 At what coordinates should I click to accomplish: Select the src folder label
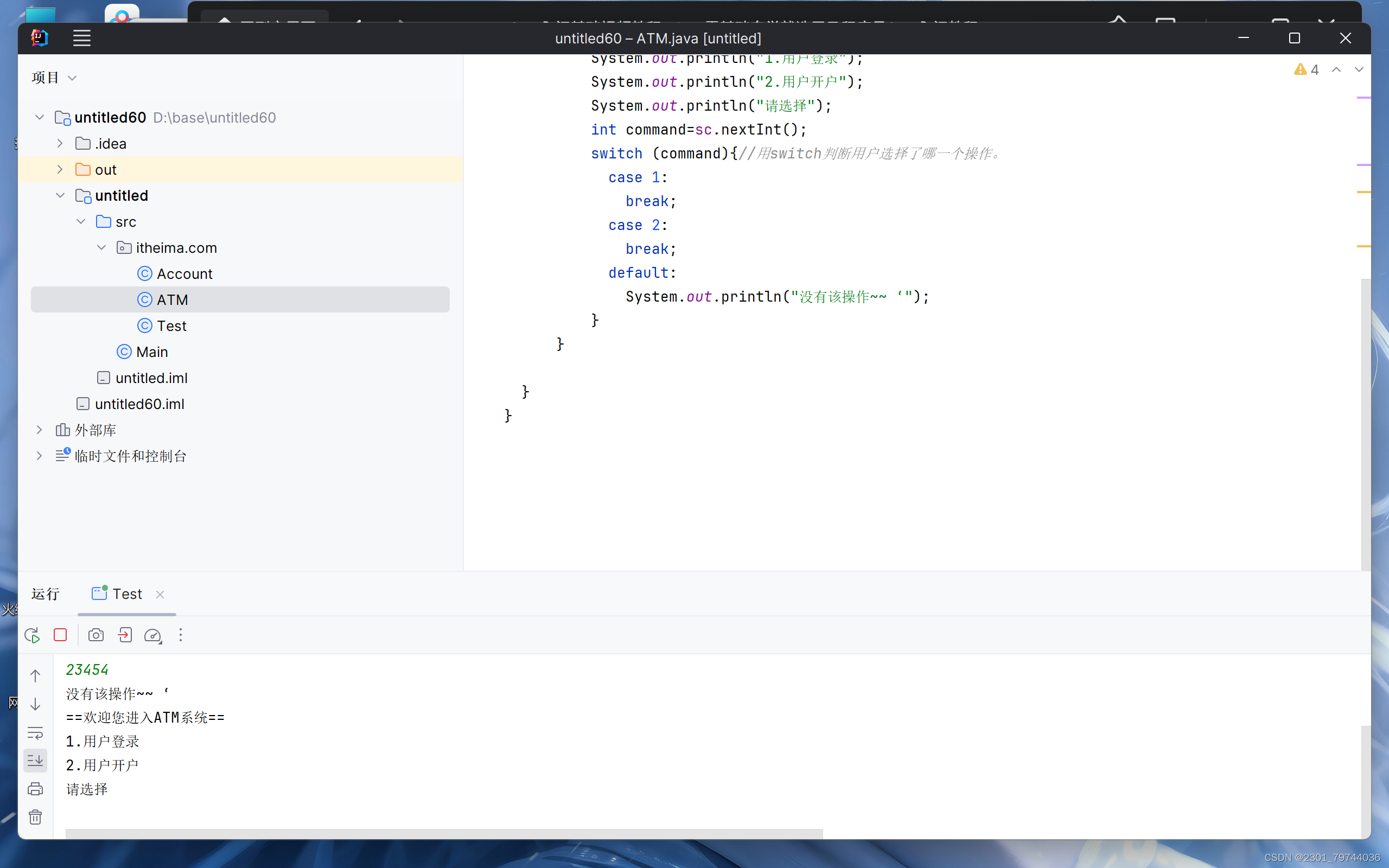pos(126,221)
